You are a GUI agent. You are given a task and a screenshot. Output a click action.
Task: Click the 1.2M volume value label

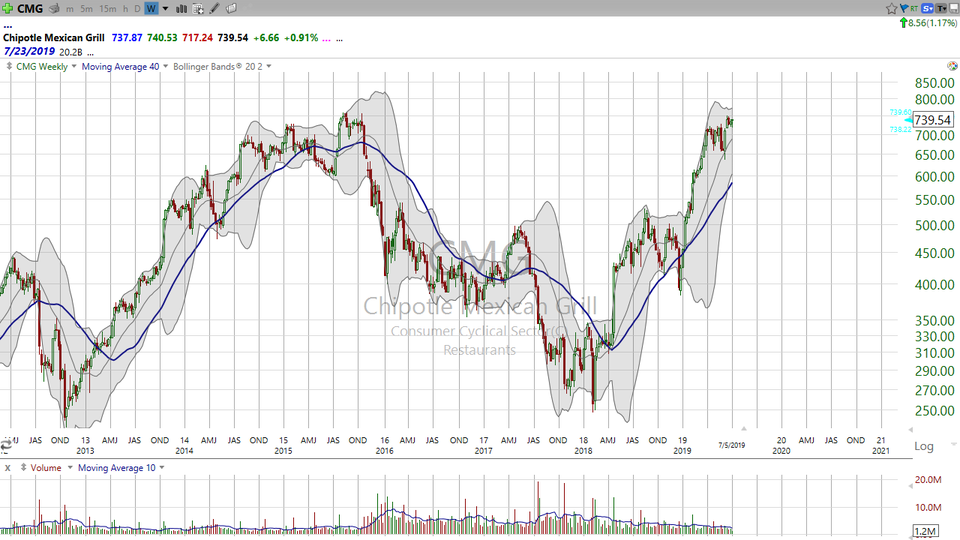coord(924,531)
